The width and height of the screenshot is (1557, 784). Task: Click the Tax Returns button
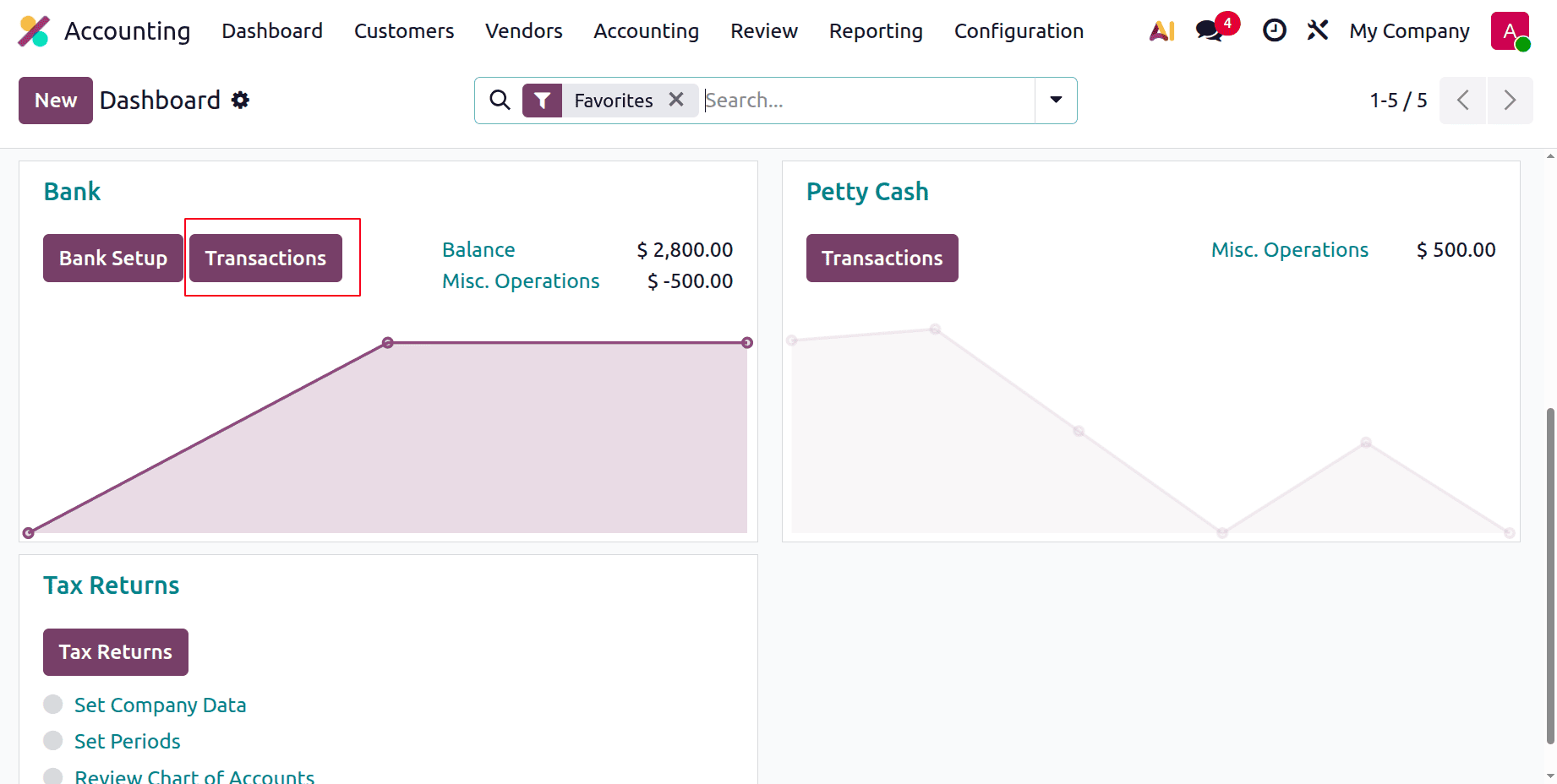116,652
